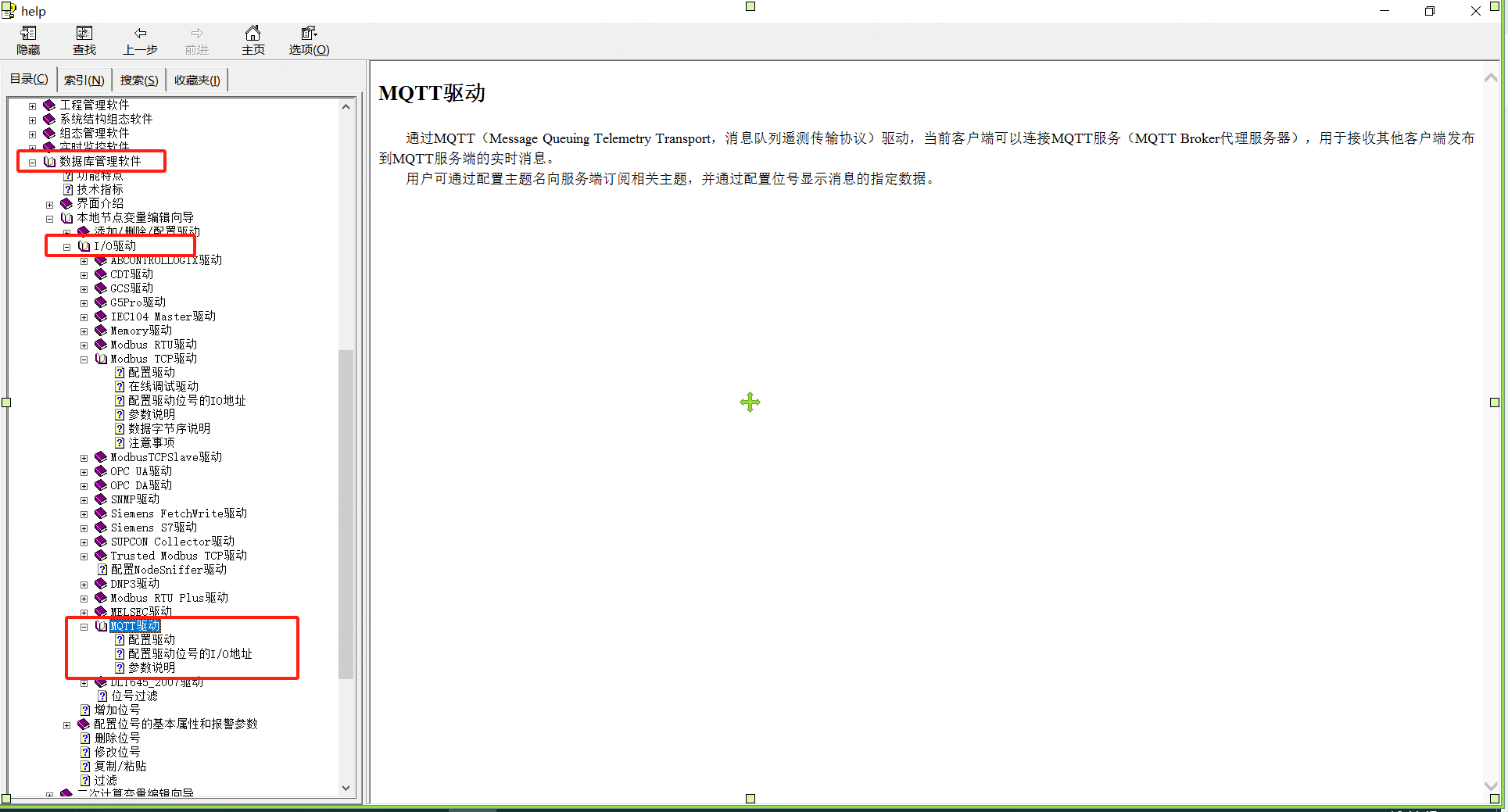Expand the 配置位号的基本属性和报警参数 node
The height and width of the screenshot is (812, 1508).
[66, 725]
